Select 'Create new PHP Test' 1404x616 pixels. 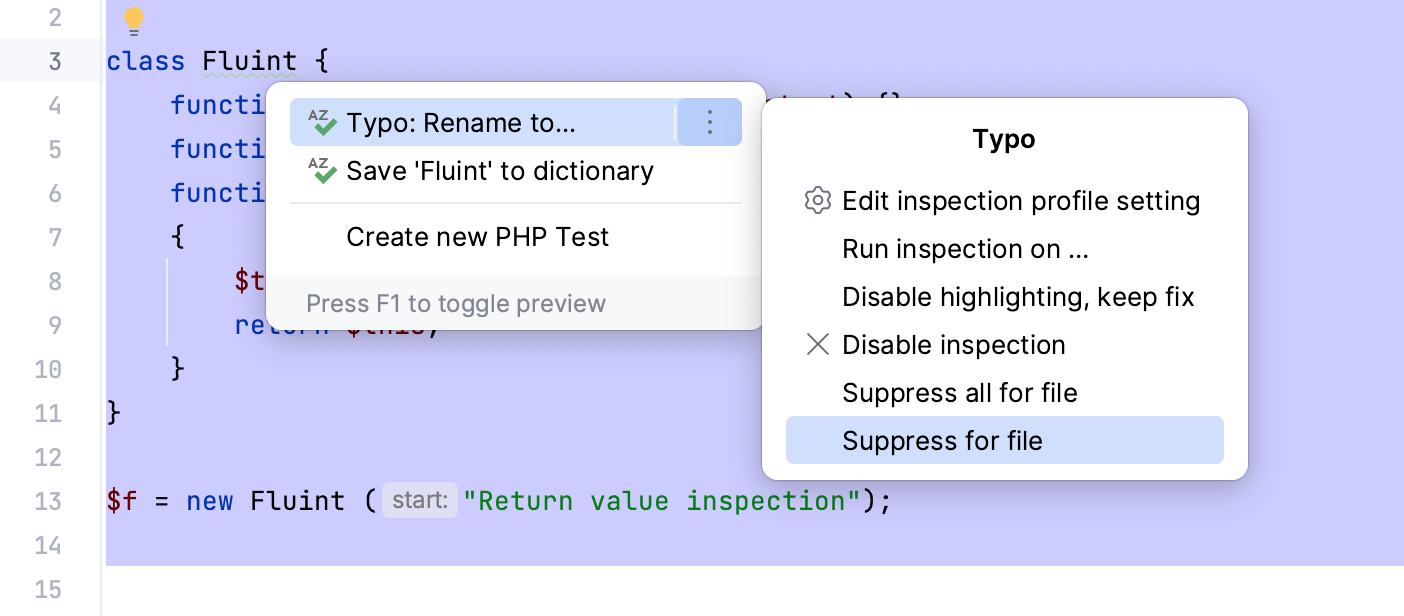tap(477, 237)
